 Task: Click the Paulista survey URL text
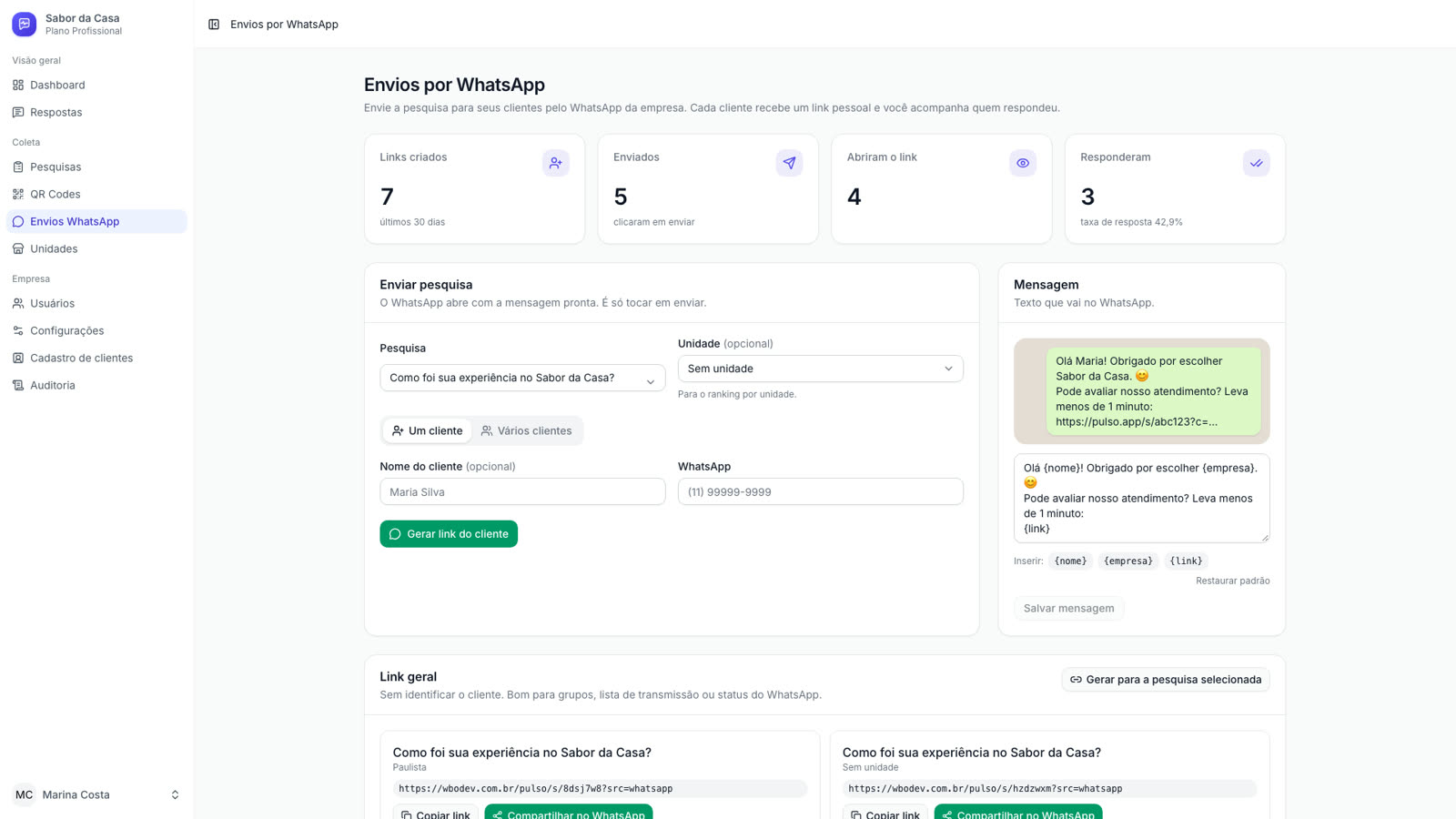coord(535,789)
